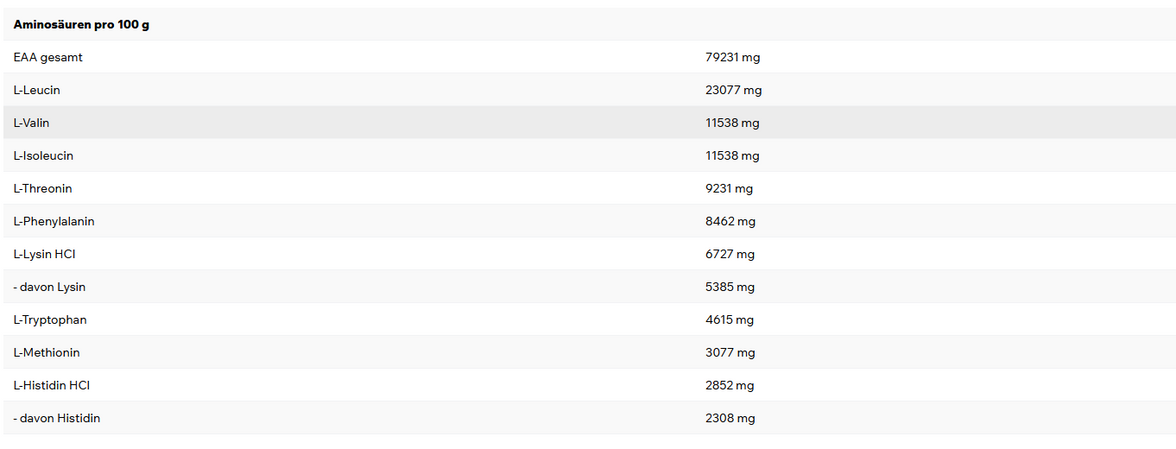Viewport: 1176px width, 449px height.
Task: Select the "L-Methionin" label
Action: [47, 353]
